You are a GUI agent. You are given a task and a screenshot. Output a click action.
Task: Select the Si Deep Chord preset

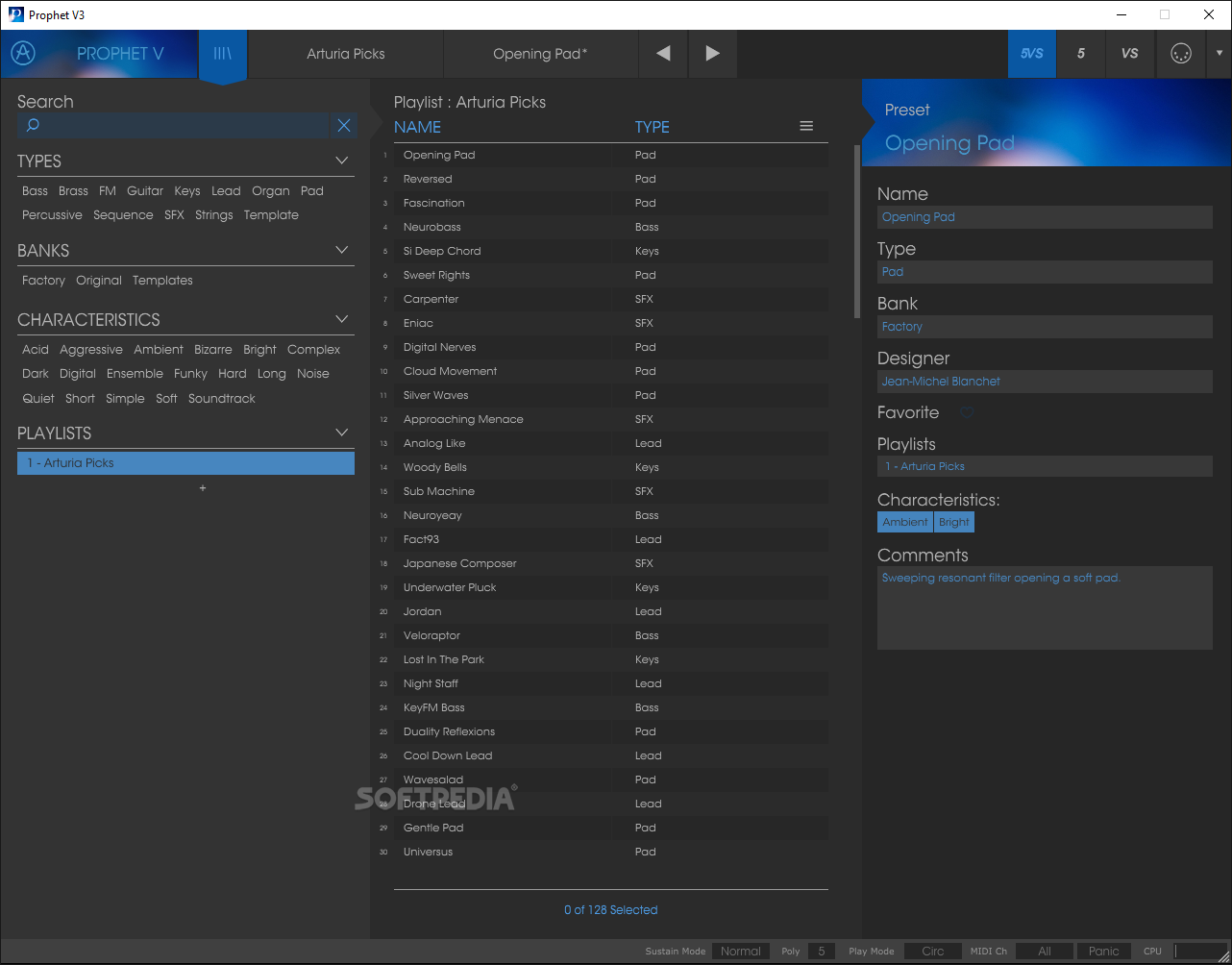point(610,251)
